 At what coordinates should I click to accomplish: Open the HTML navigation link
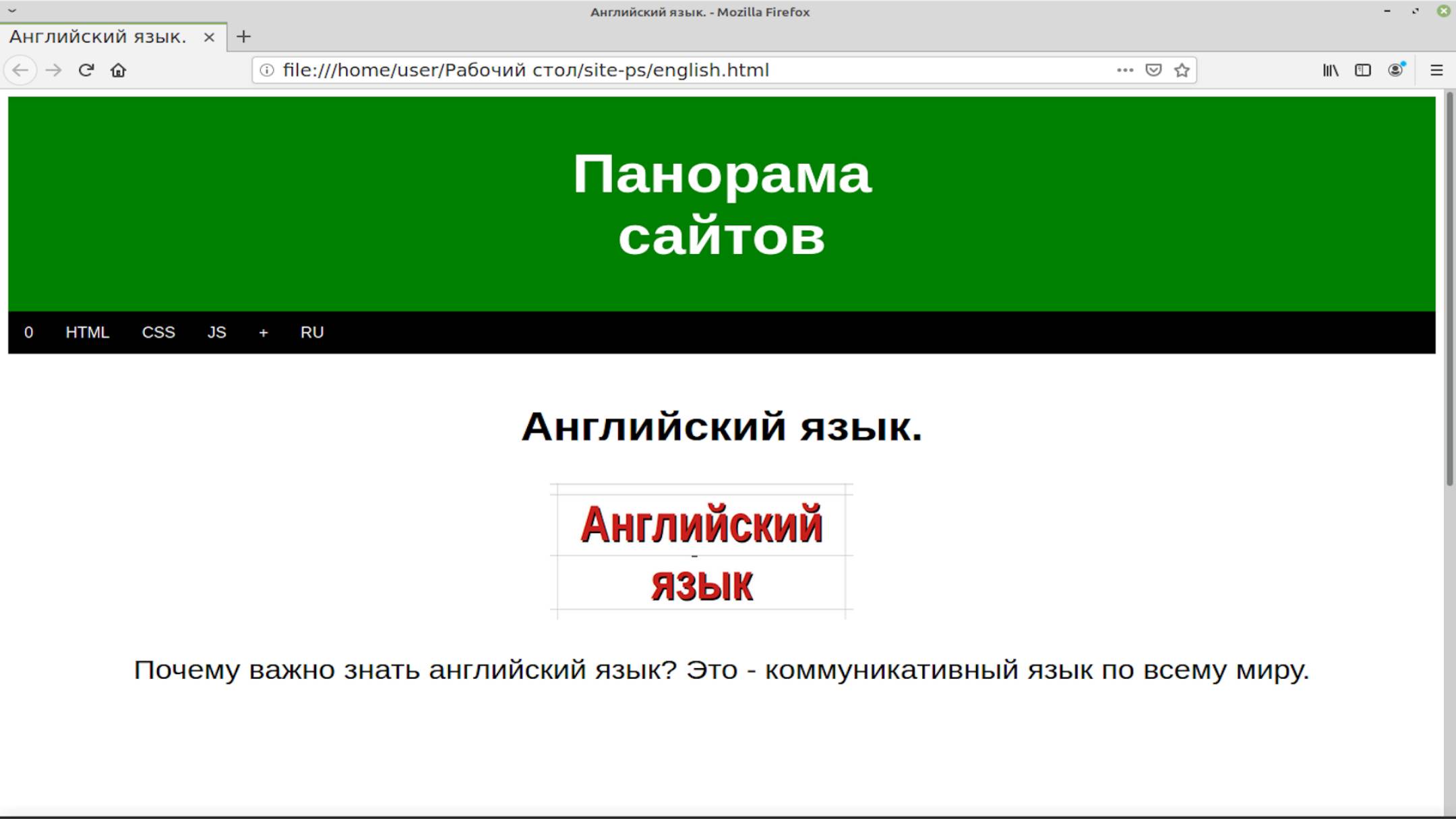pyautogui.click(x=87, y=332)
